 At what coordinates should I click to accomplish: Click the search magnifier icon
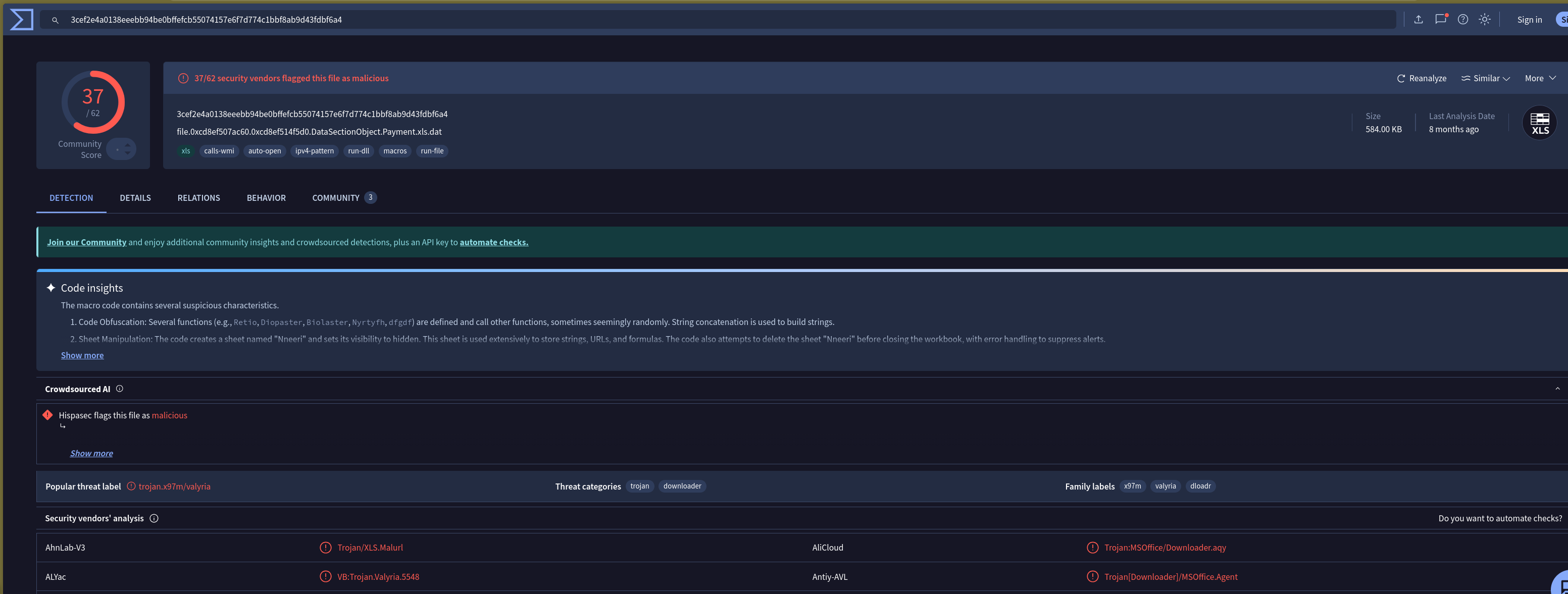pyautogui.click(x=55, y=20)
